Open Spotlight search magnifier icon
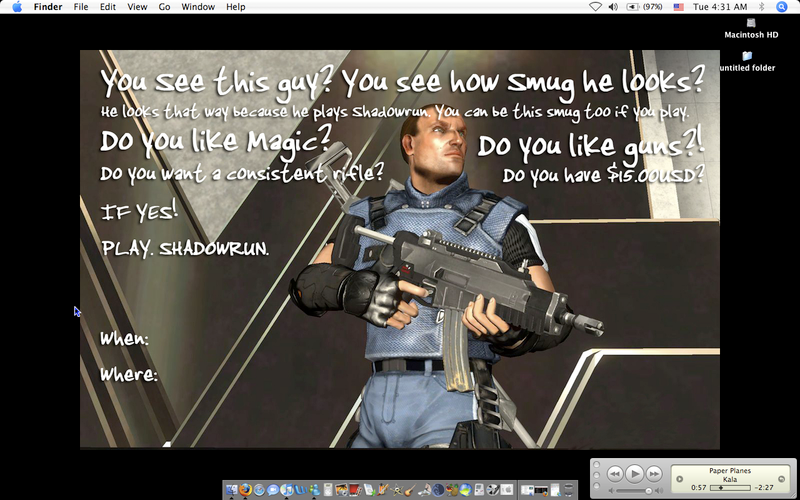Screen dimensions: 800x500 [782, 7]
